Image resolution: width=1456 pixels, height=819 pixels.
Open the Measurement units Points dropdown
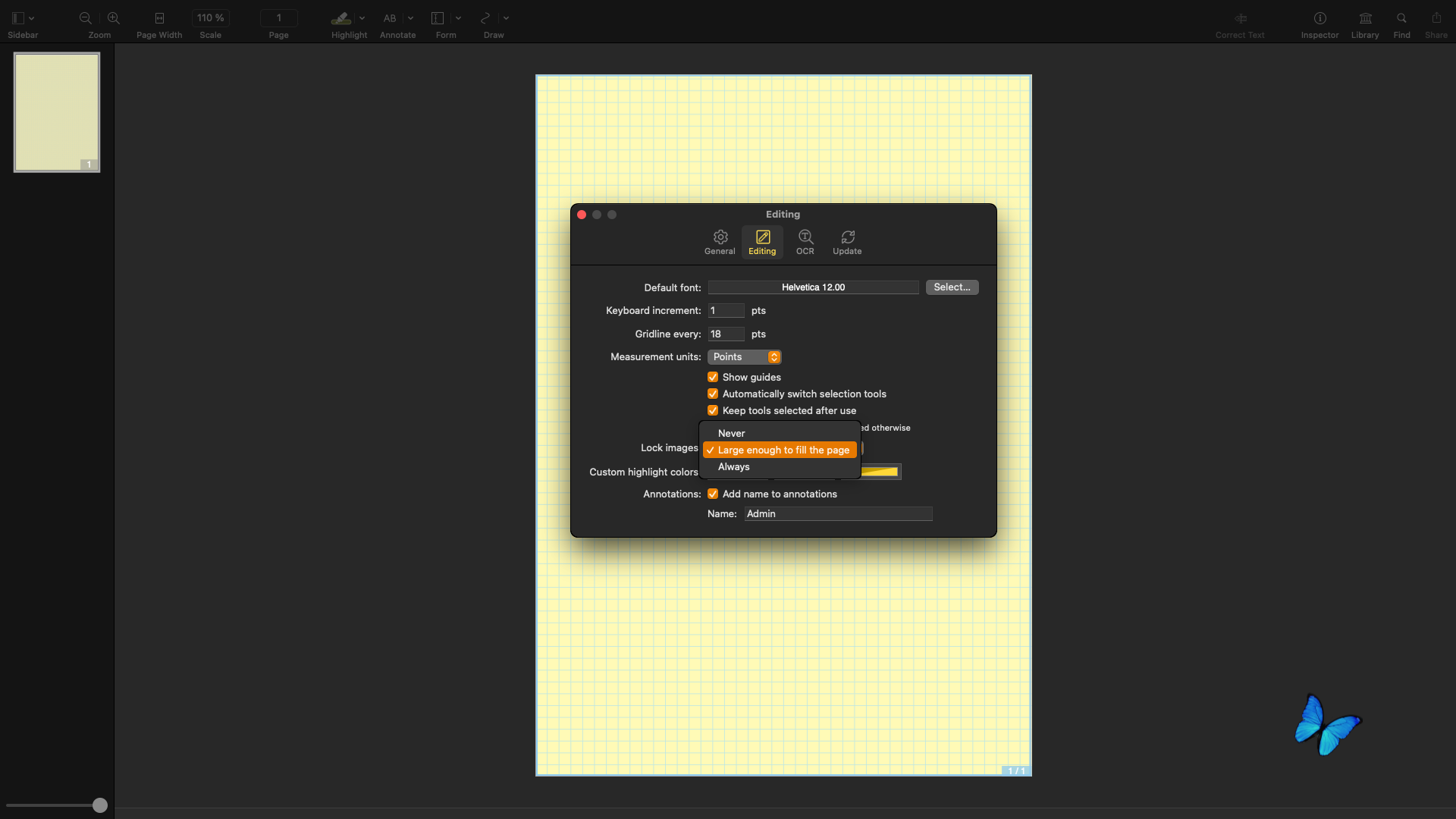tap(745, 357)
